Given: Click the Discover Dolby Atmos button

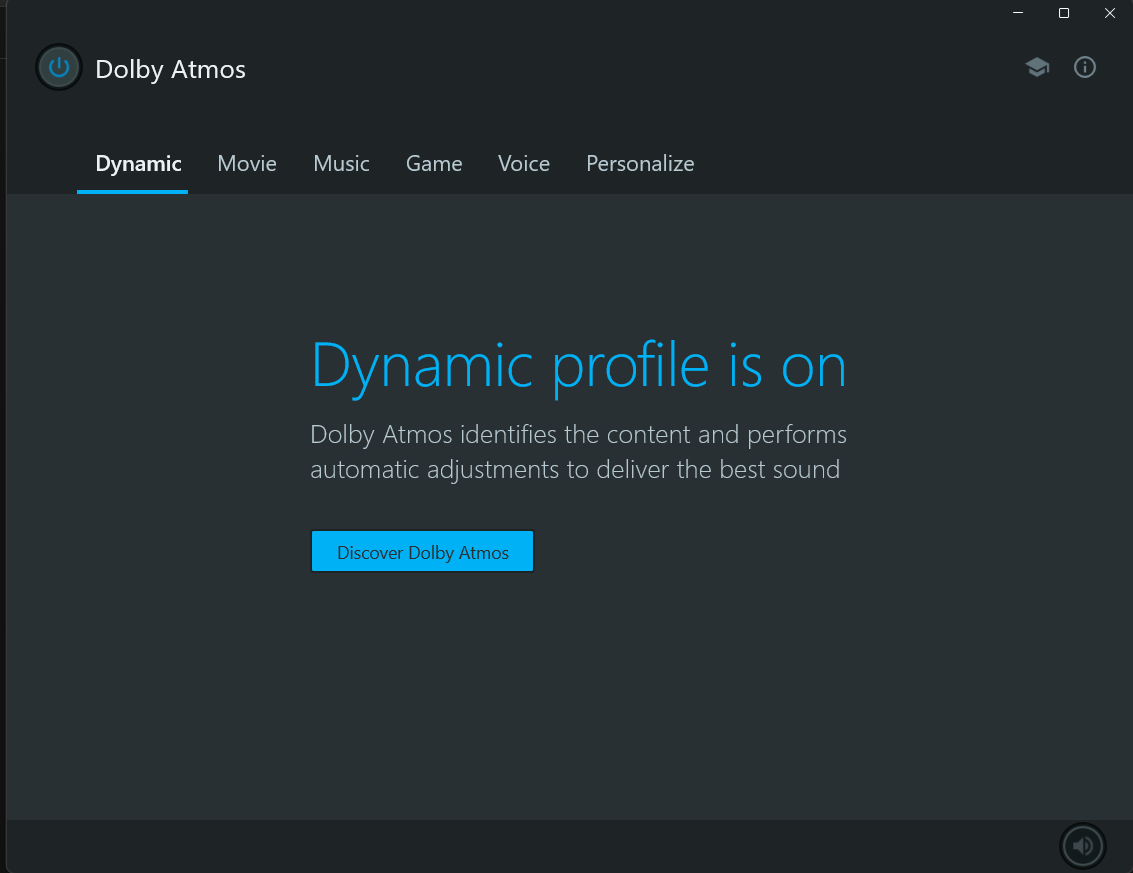Looking at the screenshot, I should point(423,551).
